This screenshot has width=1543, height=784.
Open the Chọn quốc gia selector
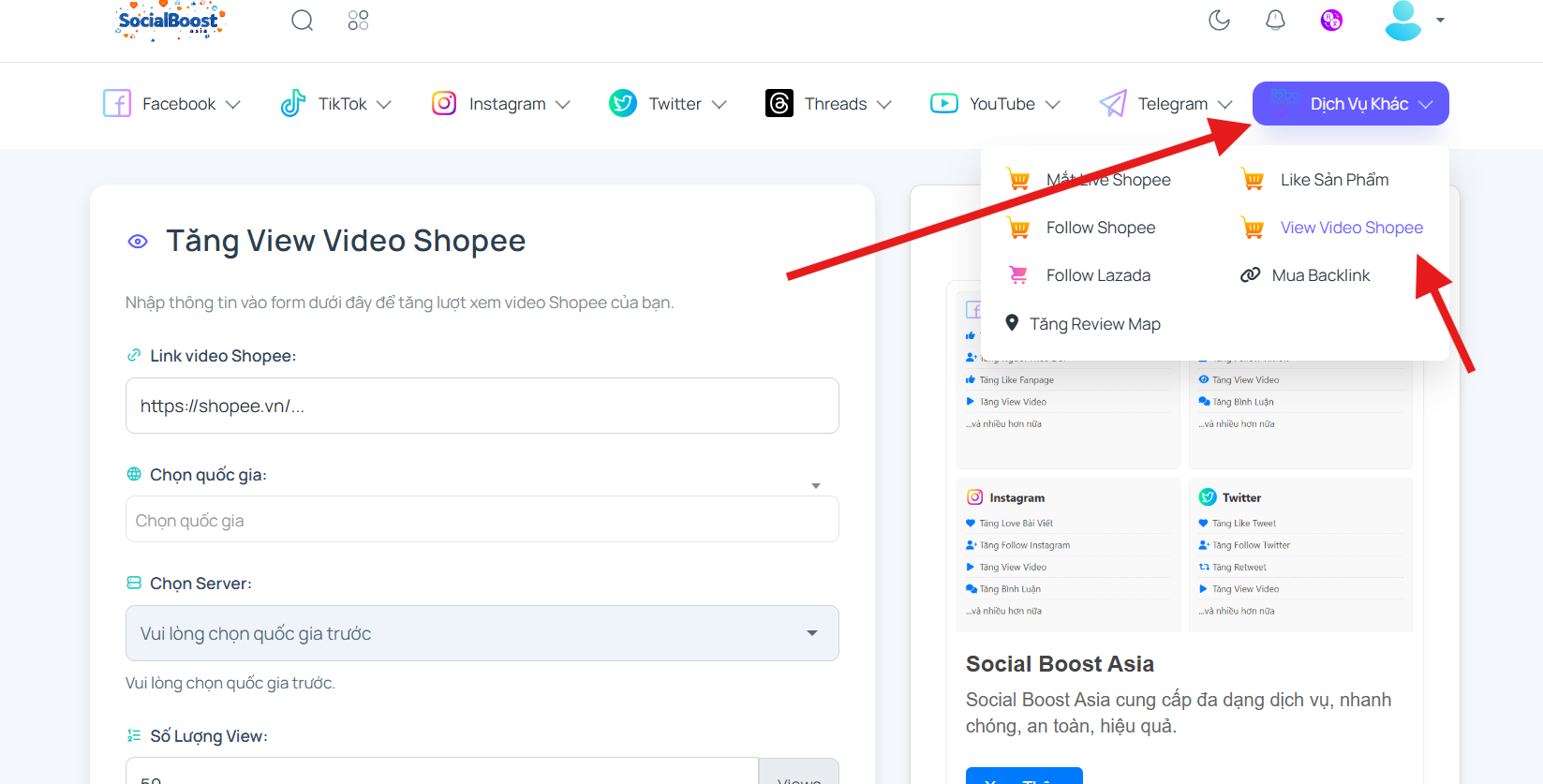482,519
